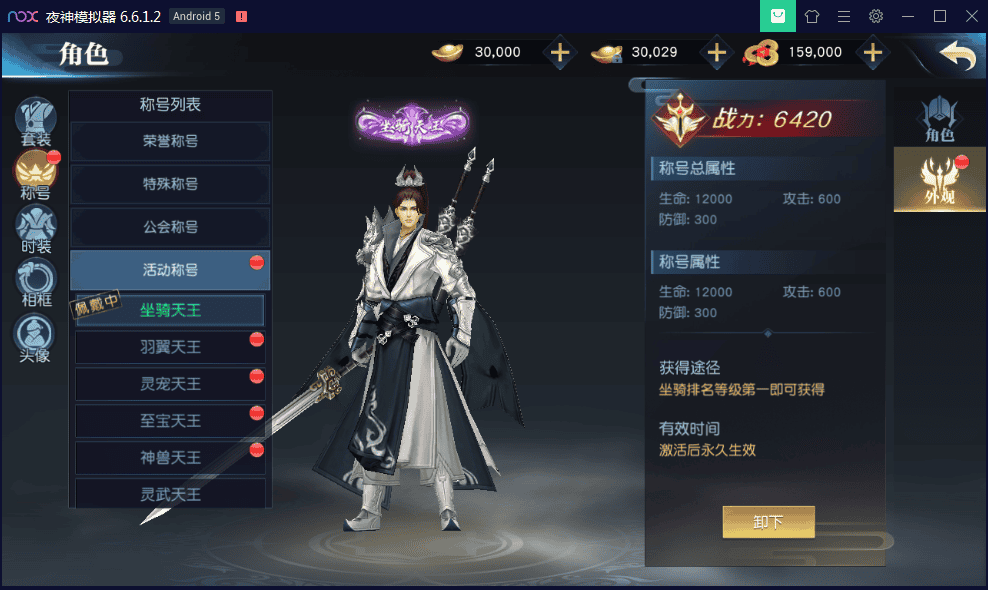Switch to the 外观 side tab
The height and width of the screenshot is (590, 988).
[x=939, y=180]
